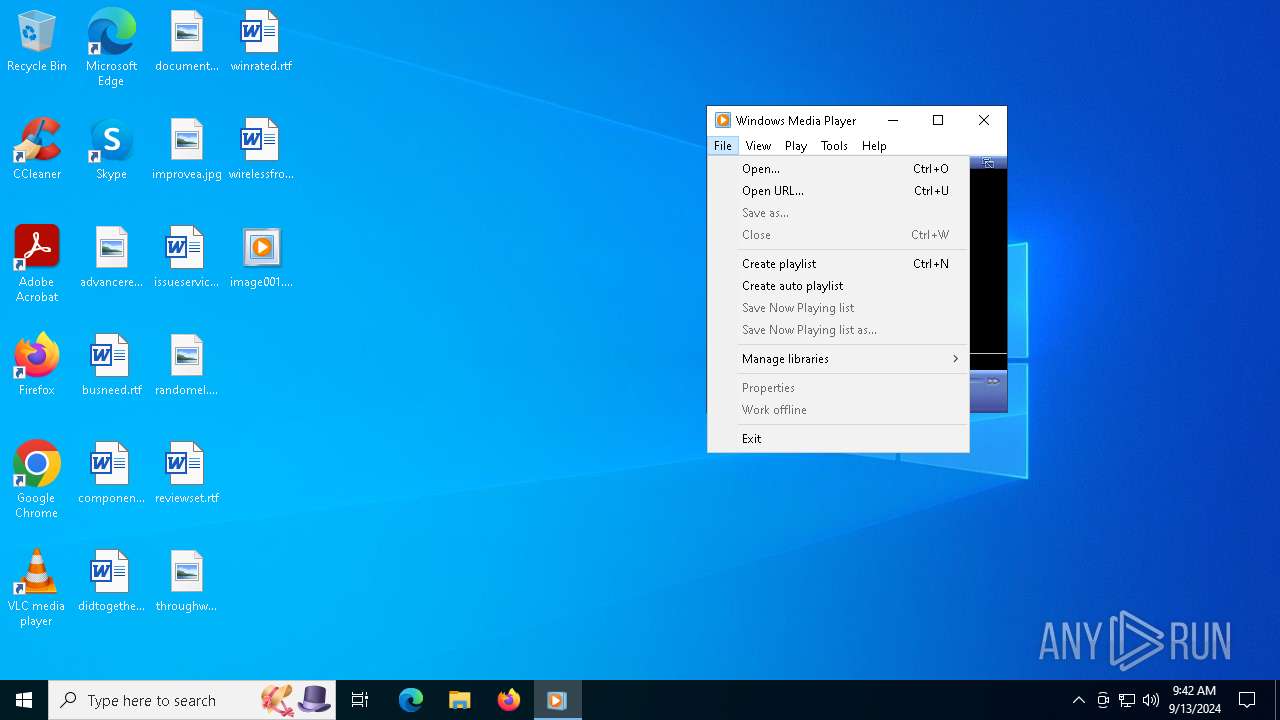The image size is (1280, 720).
Task: Choose Exit from the File menu
Action: click(x=838, y=439)
